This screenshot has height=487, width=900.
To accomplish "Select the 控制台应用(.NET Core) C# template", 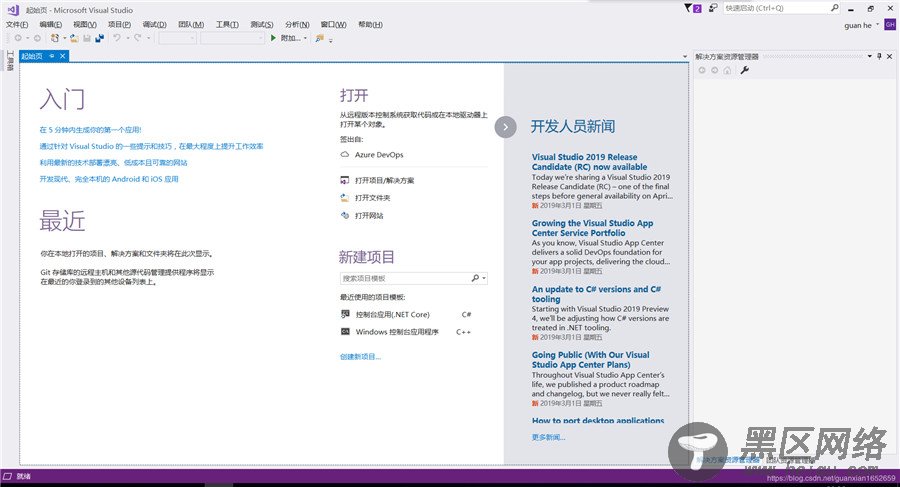I will point(406,314).
